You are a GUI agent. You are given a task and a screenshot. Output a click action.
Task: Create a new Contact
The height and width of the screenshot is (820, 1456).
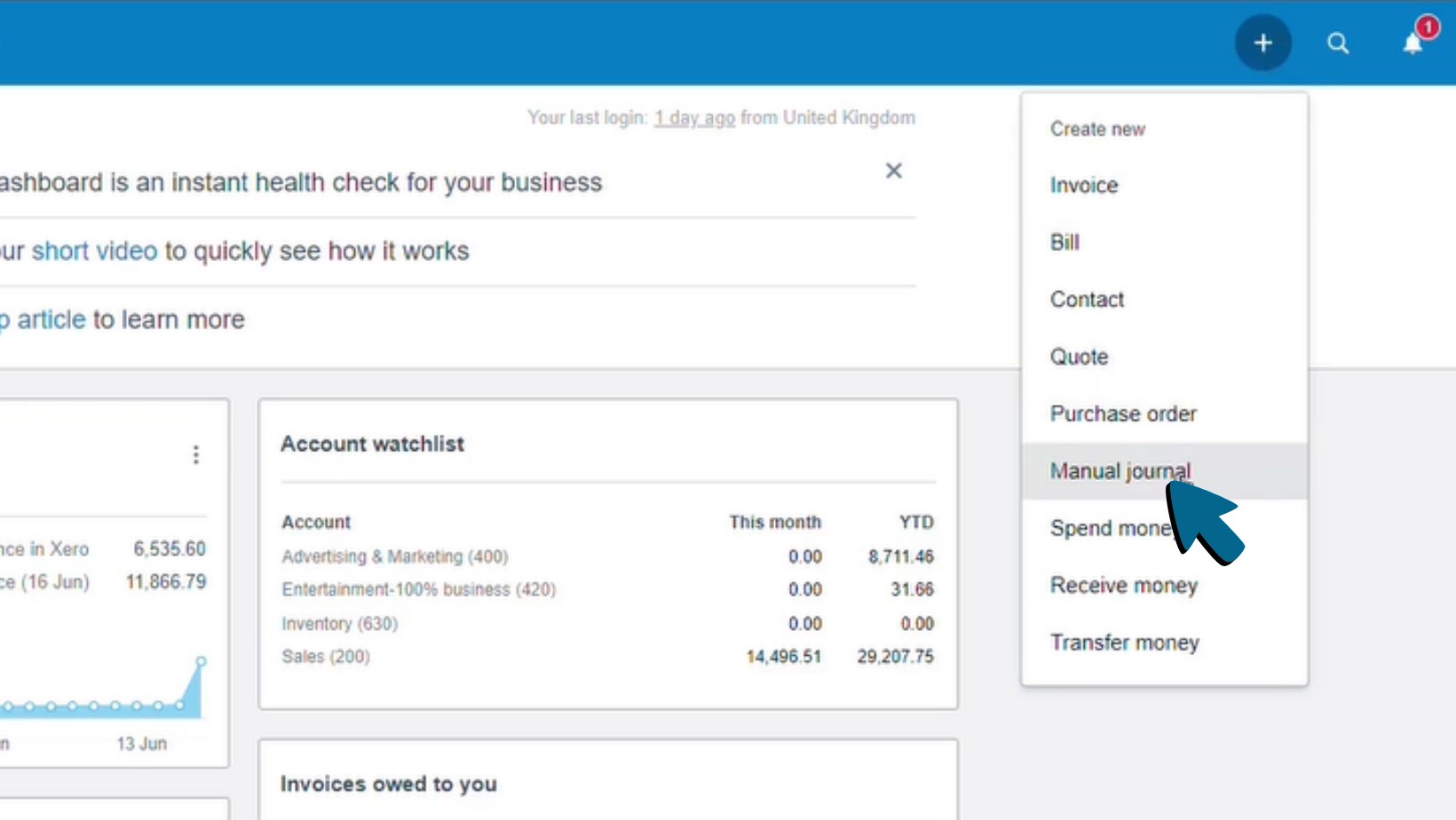click(x=1087, y=299)
